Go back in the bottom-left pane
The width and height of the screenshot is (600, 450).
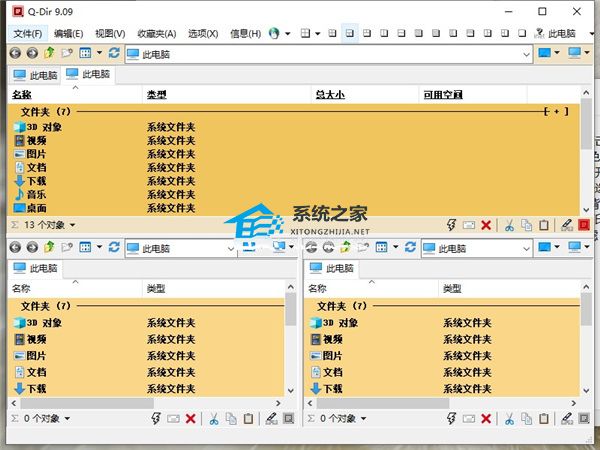(x=15, y=247)
